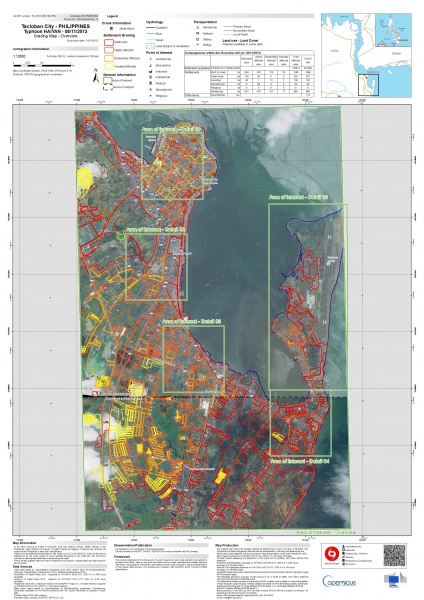Click the European Commission flag logo

396,579
